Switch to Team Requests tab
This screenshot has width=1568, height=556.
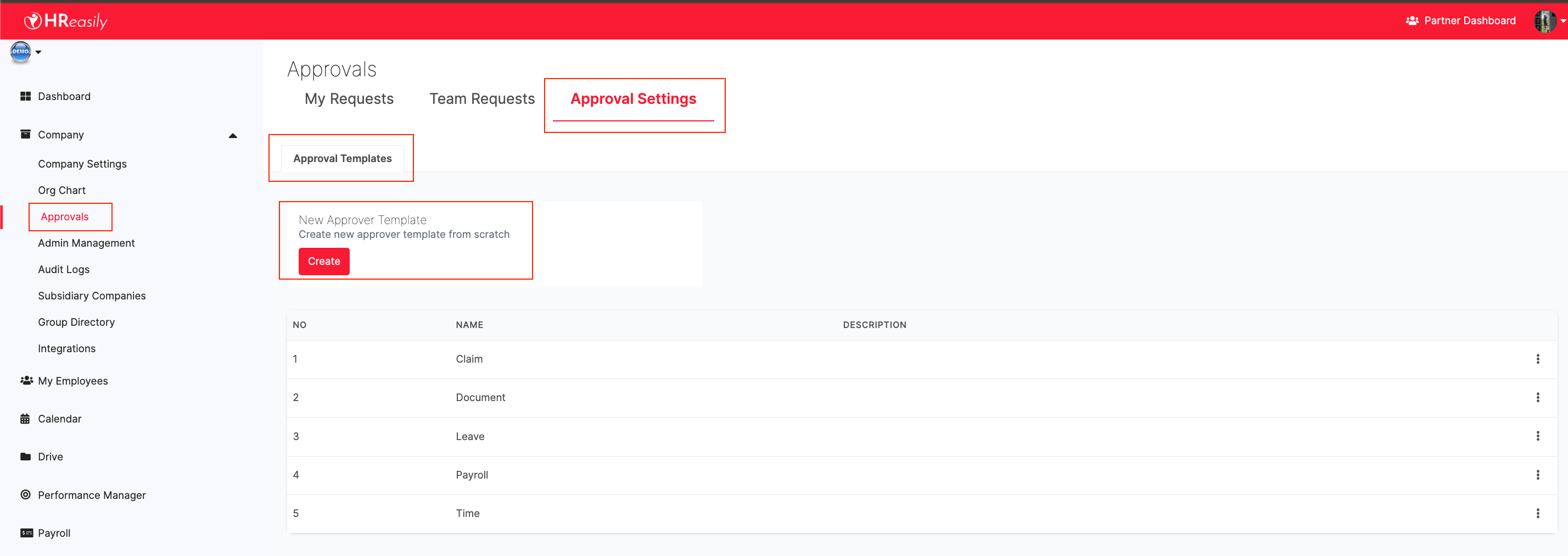(x=482, y=99)
